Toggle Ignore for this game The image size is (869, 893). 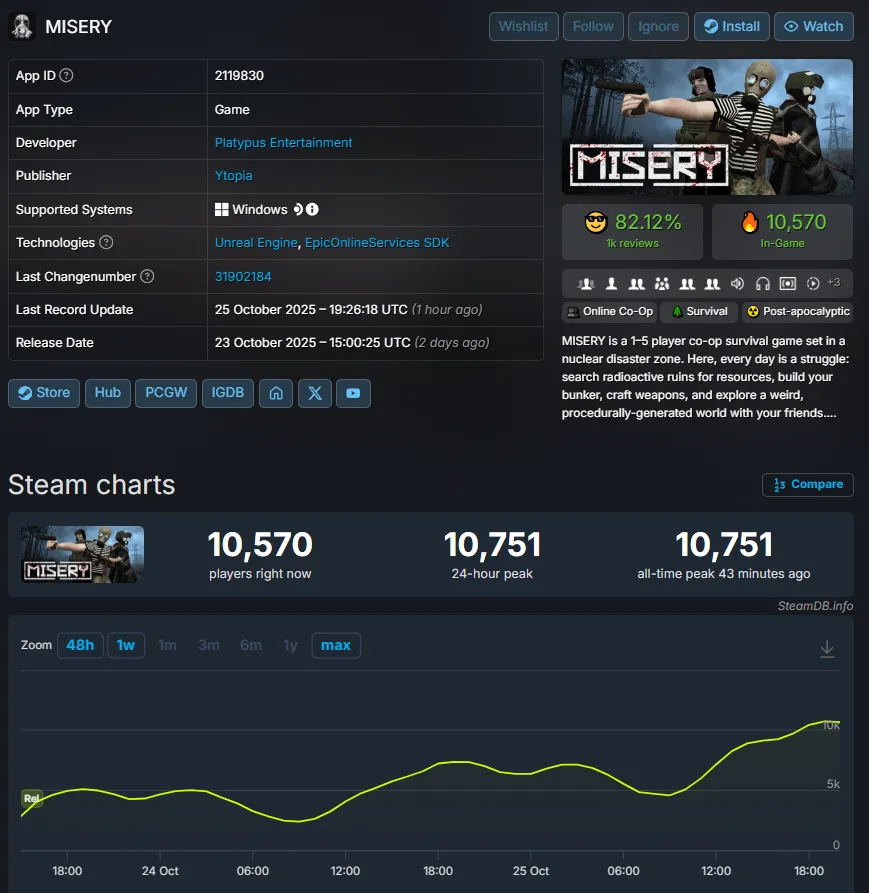(x=658, y=26)
